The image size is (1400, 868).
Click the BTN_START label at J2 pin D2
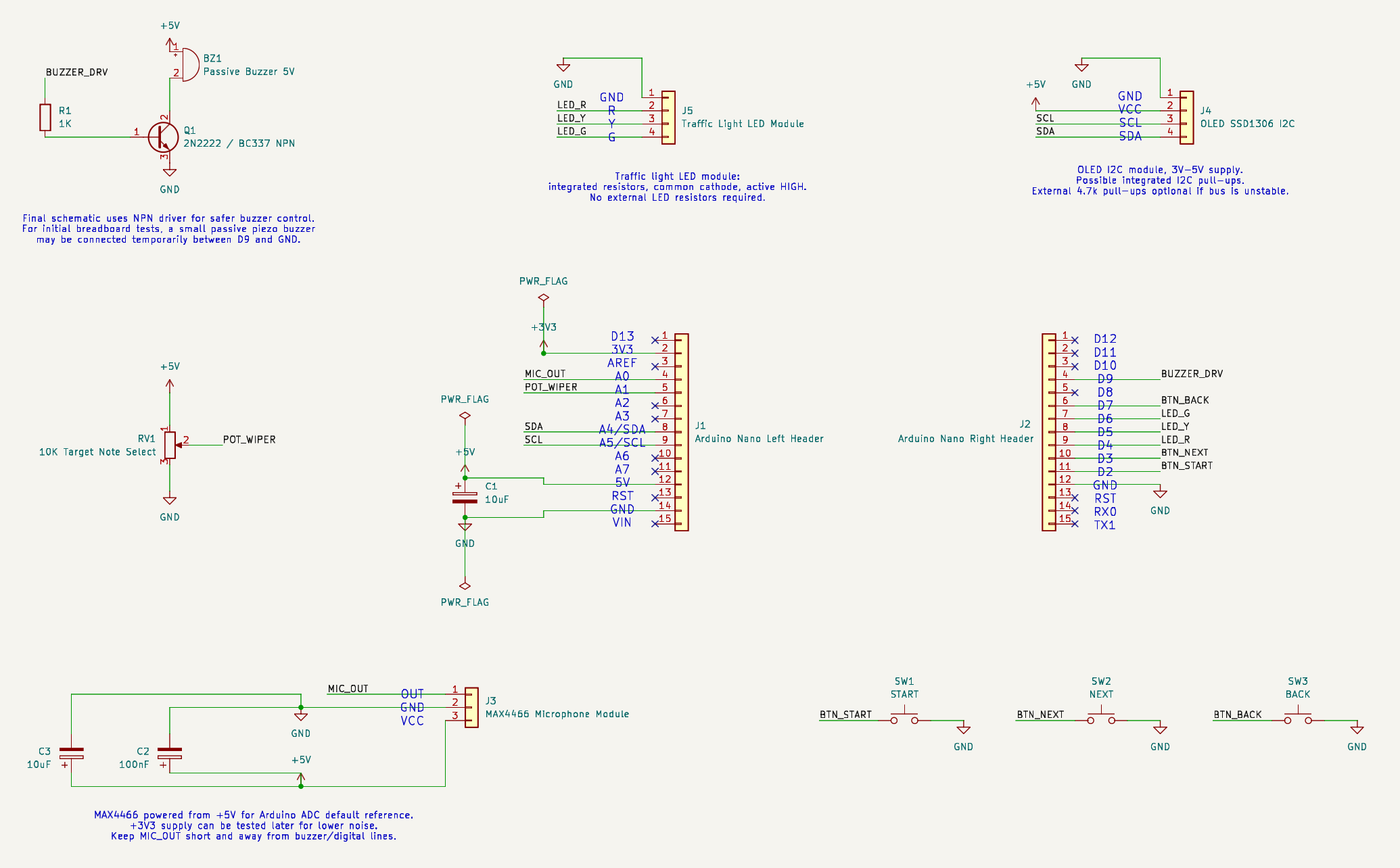(1187, 466)
